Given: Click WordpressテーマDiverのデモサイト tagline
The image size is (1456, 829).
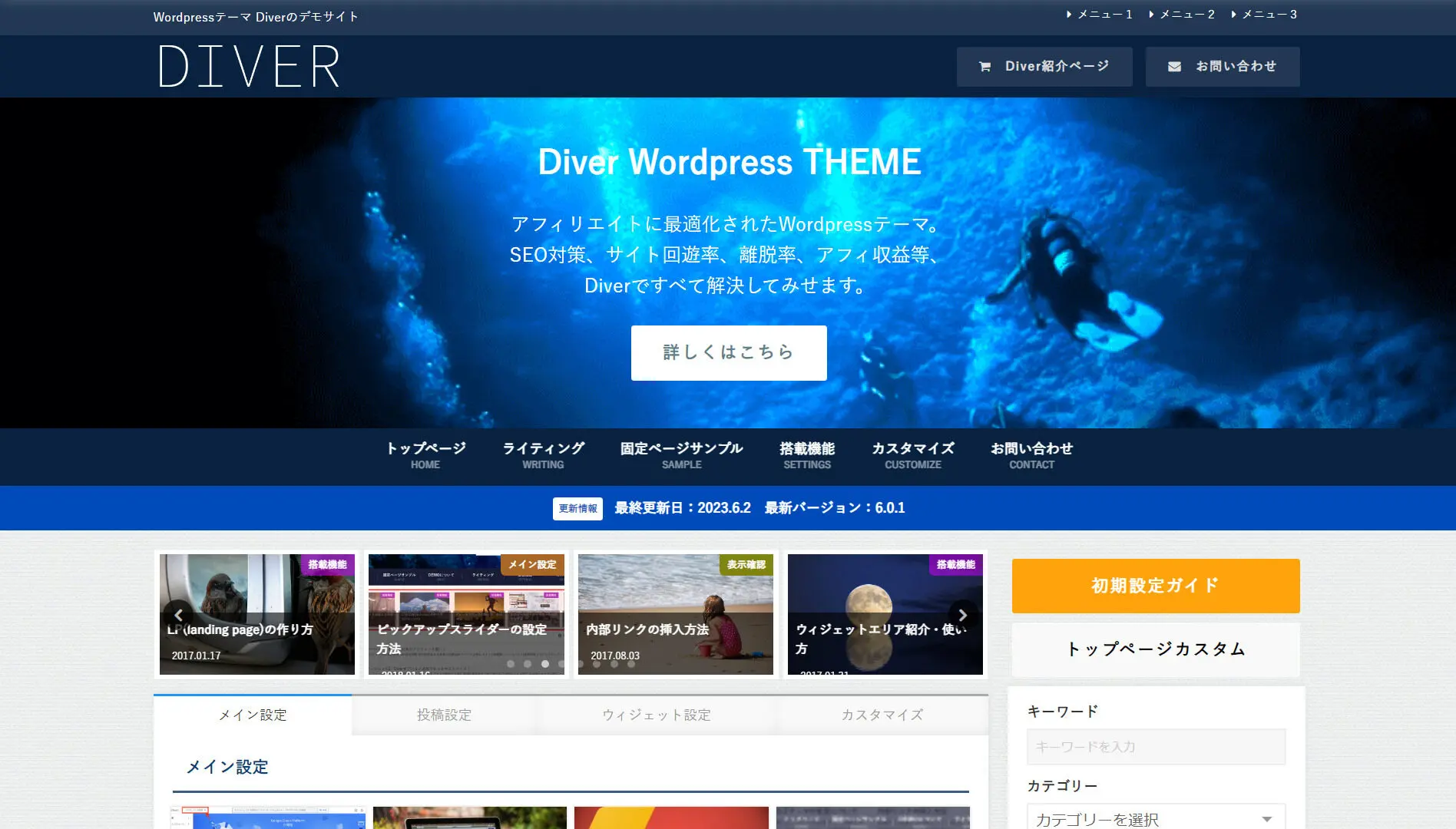Looking at the screenshot, I should click(x=256, y=17).
